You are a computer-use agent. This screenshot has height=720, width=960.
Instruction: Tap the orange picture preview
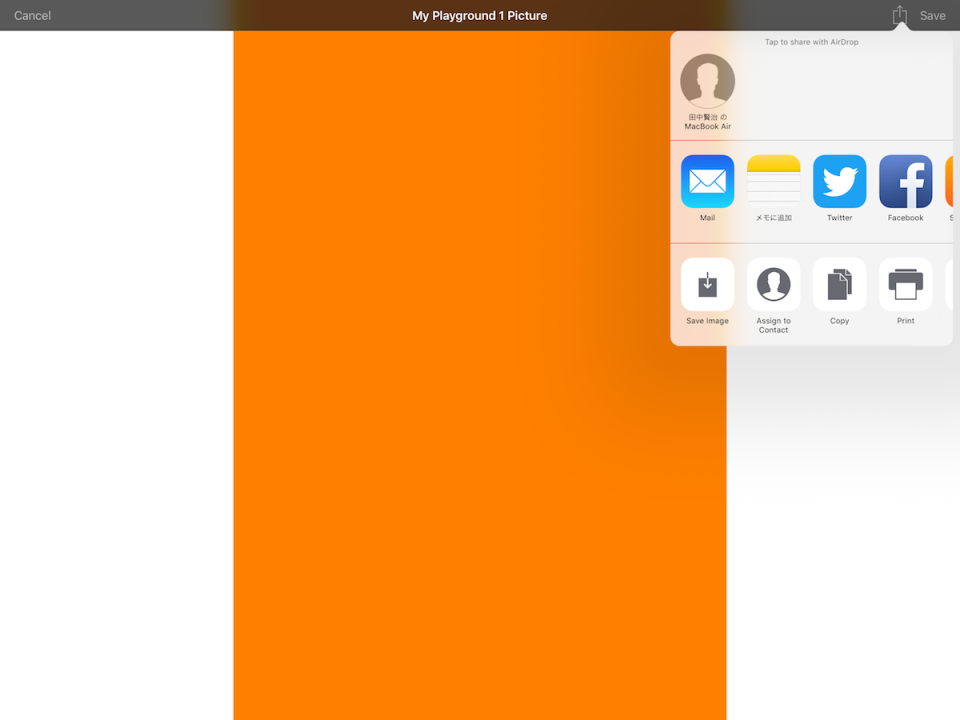click(x=450, y=500)
